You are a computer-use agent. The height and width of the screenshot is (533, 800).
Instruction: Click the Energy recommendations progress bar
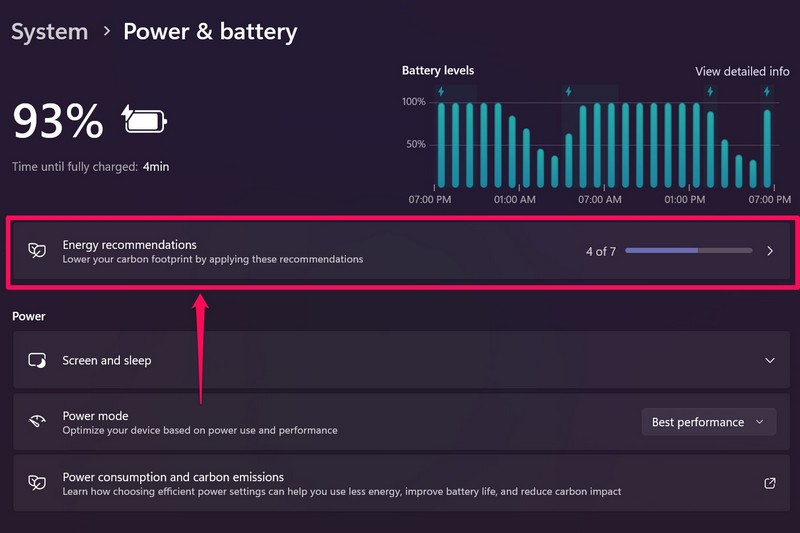(688, 251)
